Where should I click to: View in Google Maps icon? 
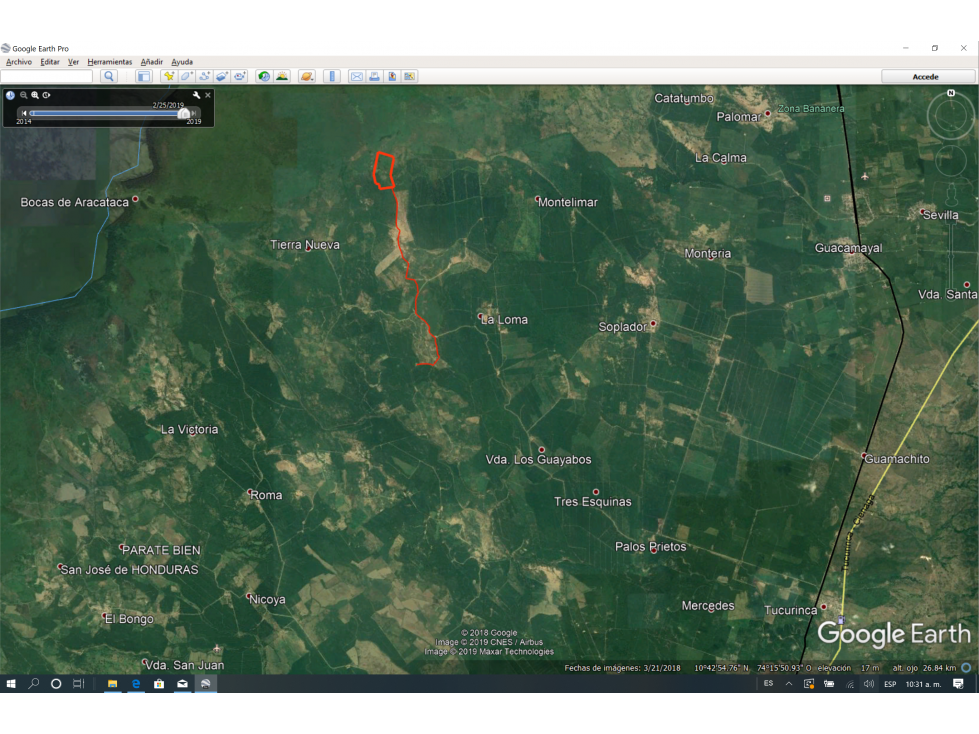click(x=410, y=76)
